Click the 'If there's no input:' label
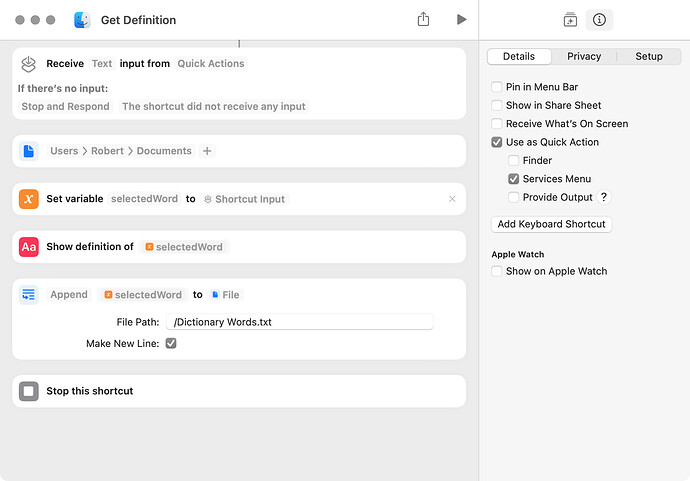 click(63, 88)
